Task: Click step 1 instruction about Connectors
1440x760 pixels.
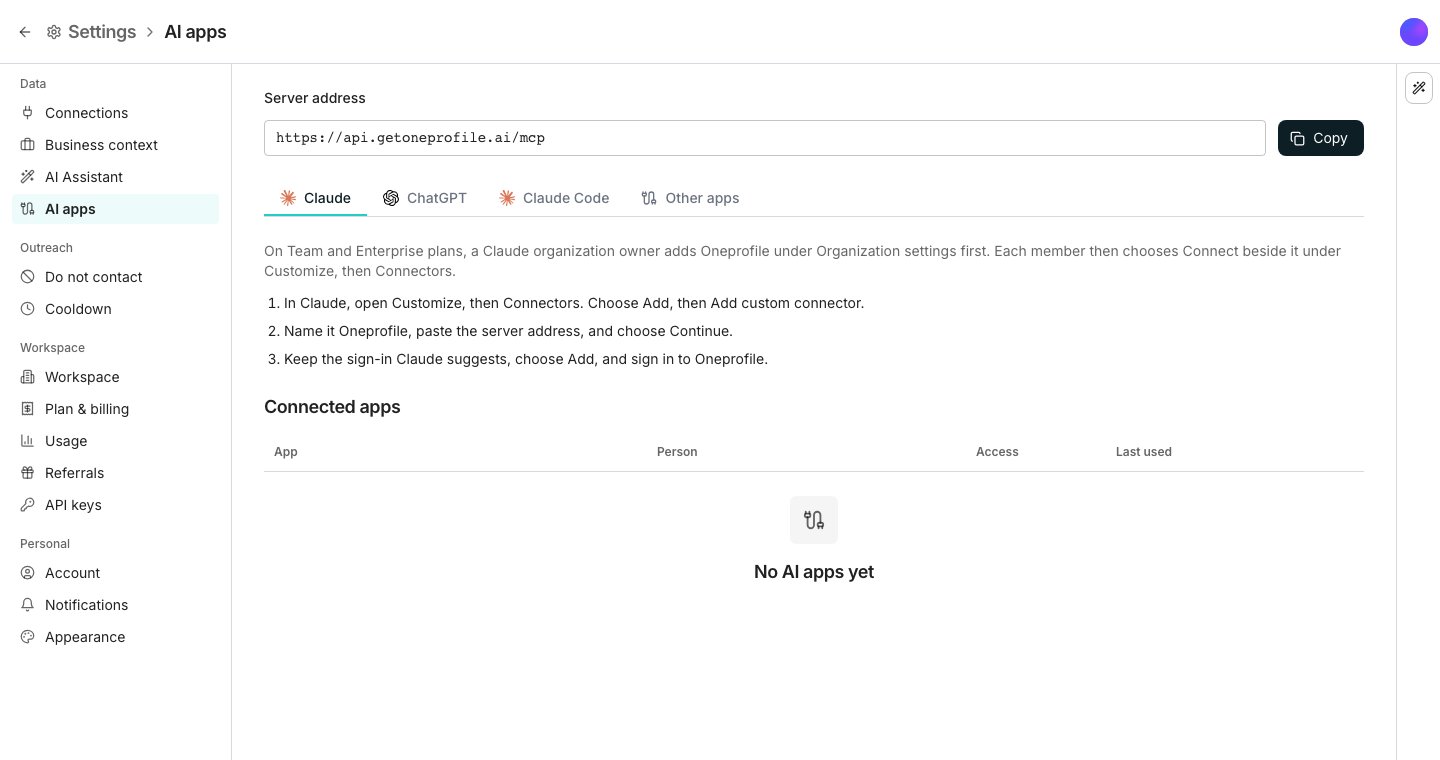Action: 574,303
